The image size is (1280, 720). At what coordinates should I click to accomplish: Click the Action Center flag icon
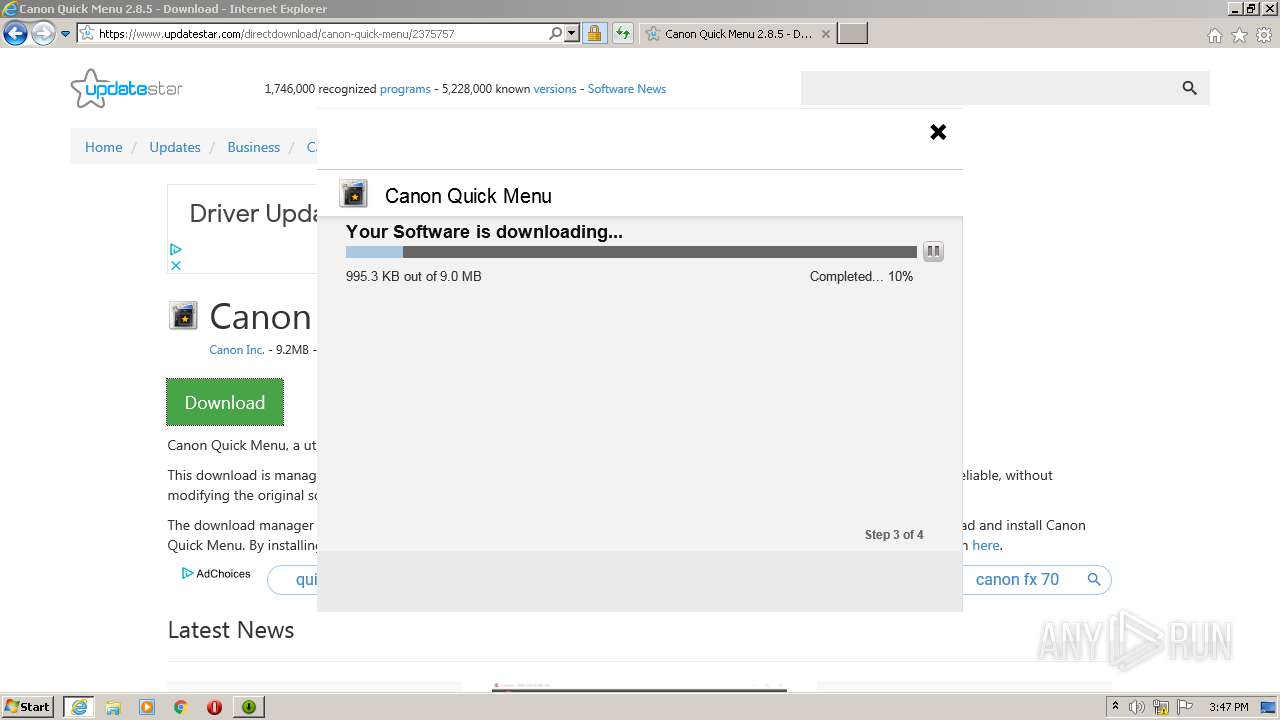click(x=1184, y=707)
